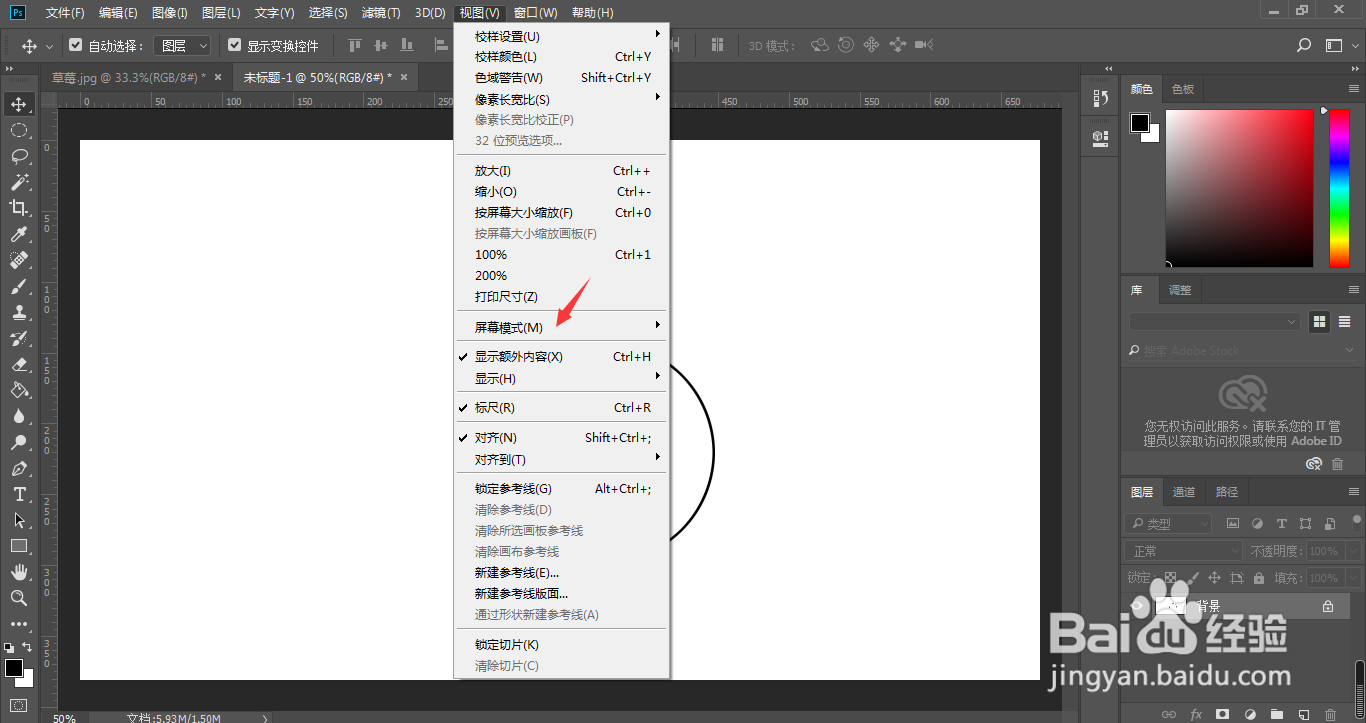Click the foreground color swatch in toolbox
The height and width of the screenshot is (723, 1366).
[13, 668]
